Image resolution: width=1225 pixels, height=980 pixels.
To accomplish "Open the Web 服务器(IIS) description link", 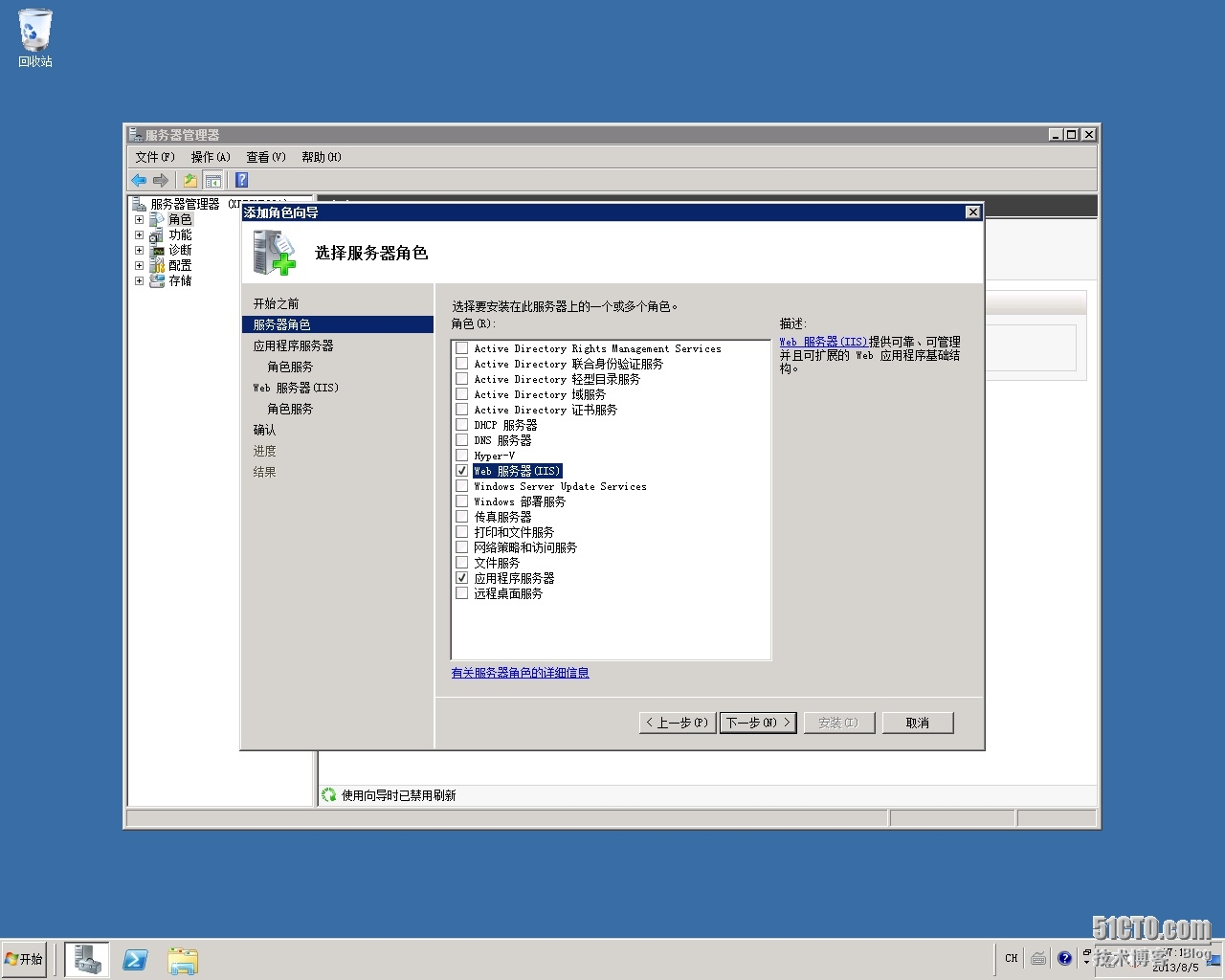I will [823, 342].
